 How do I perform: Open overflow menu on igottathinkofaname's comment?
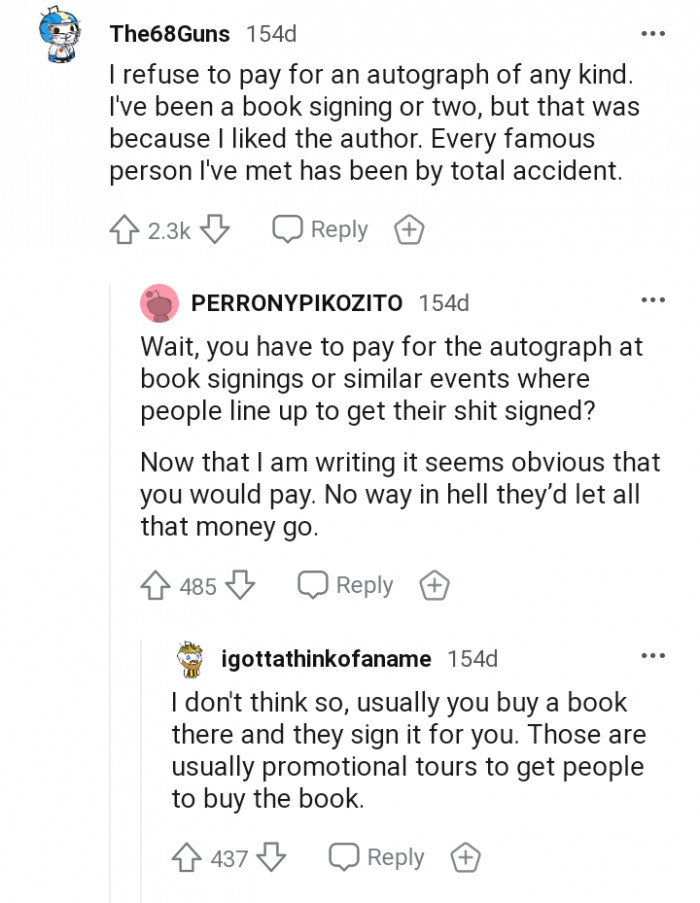coord(655,655)
